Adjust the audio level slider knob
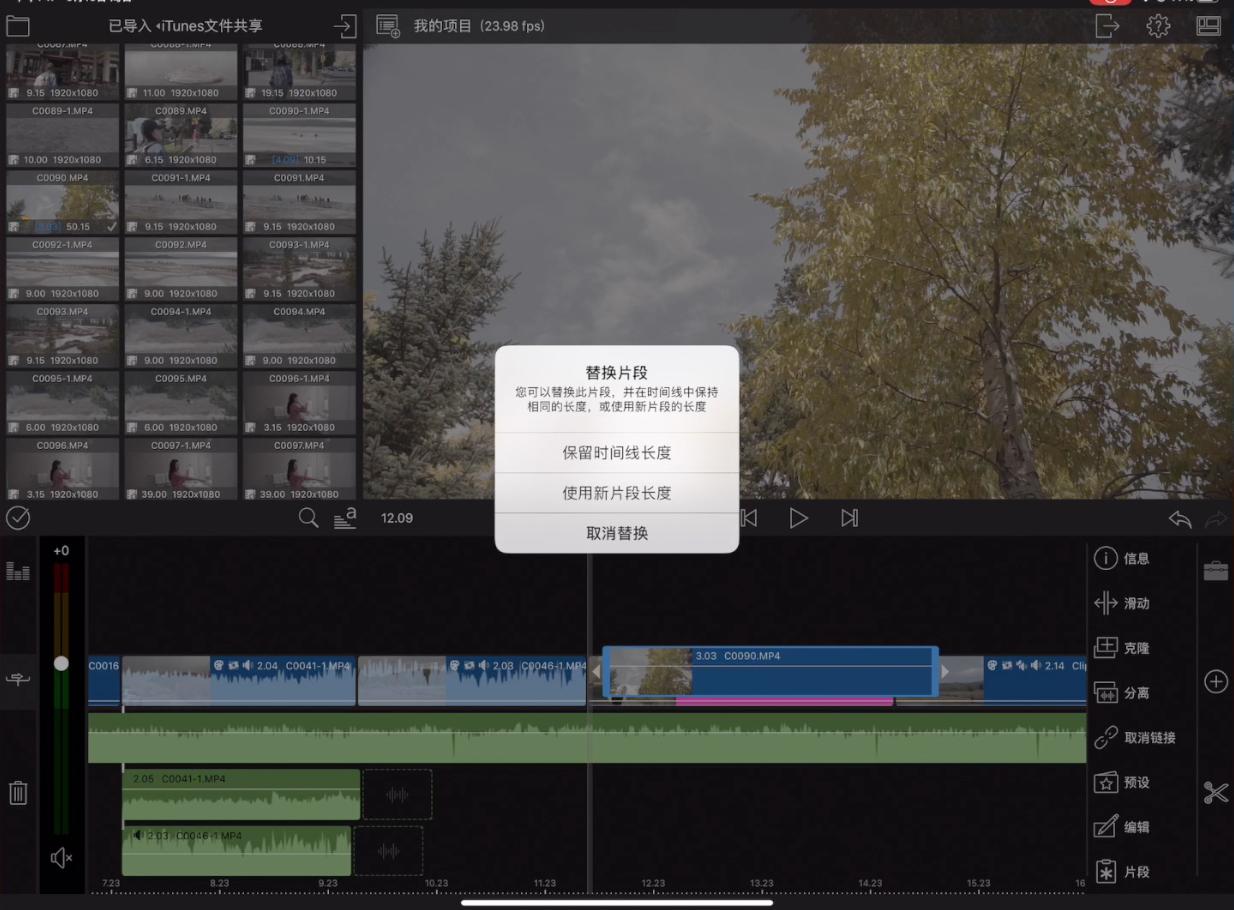 tap(62, 661)
